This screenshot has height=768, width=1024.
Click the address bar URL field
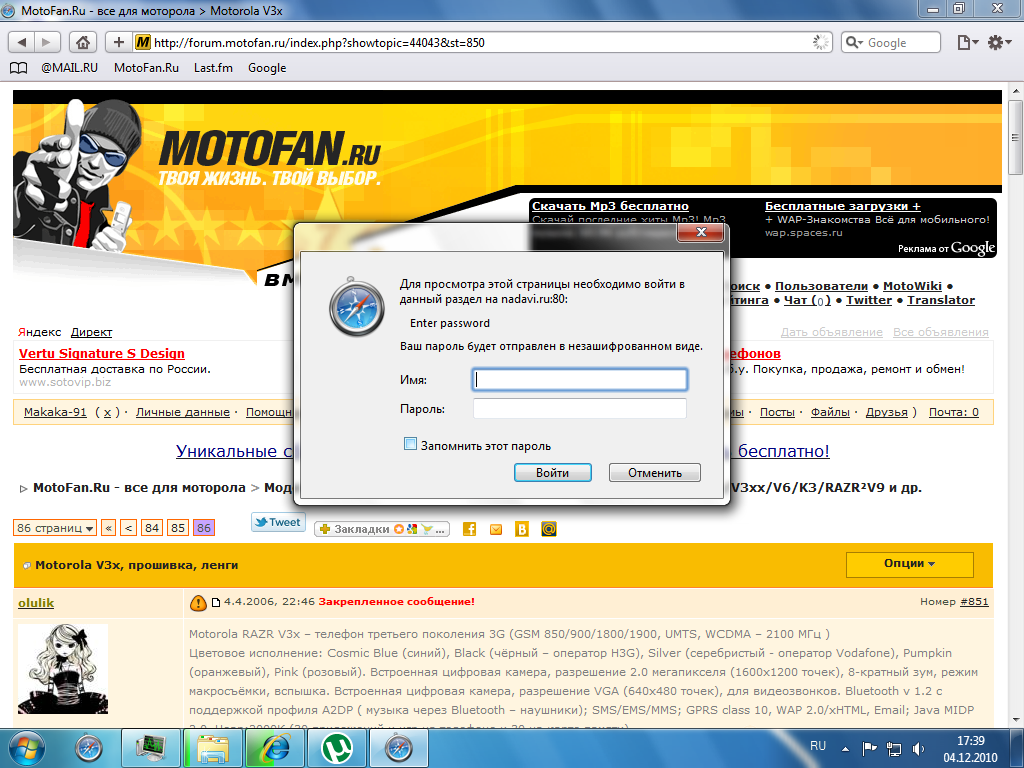click(482, 42)
